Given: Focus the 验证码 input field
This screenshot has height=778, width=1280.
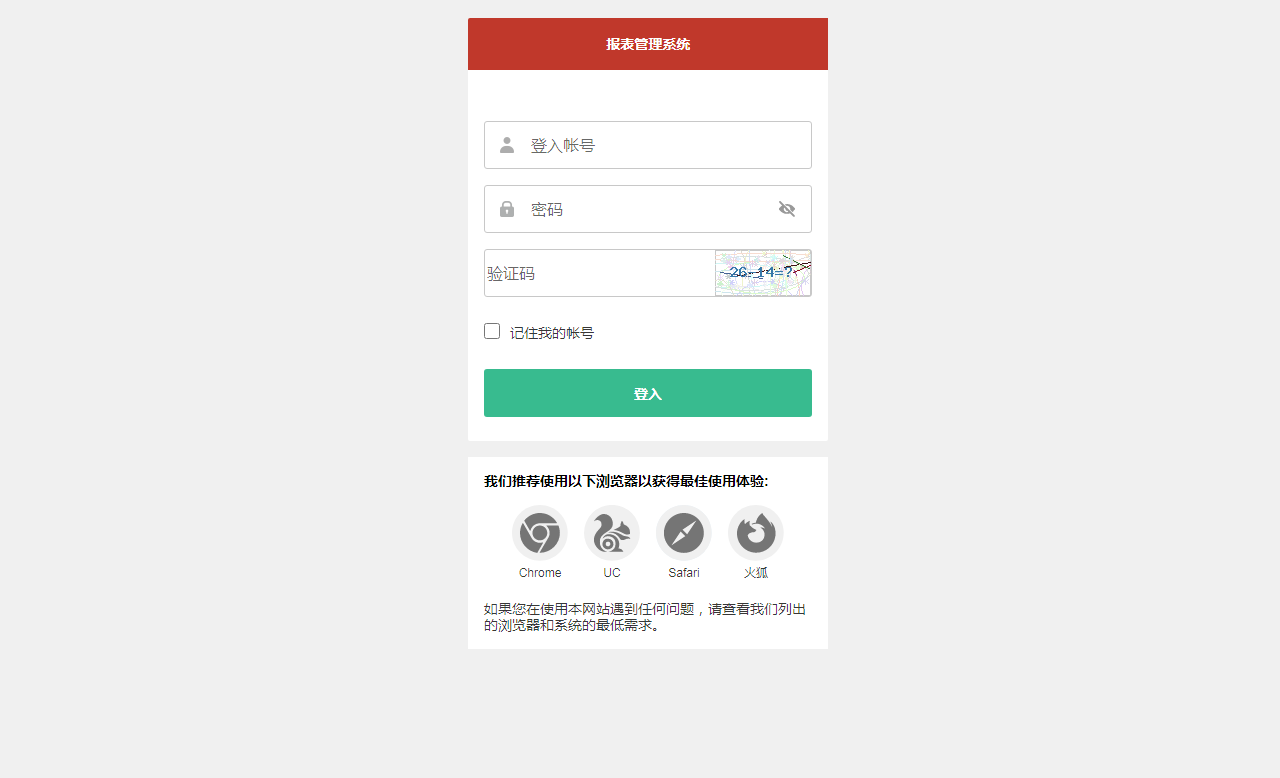Looking at the screenshot, I should coord(600,273).
